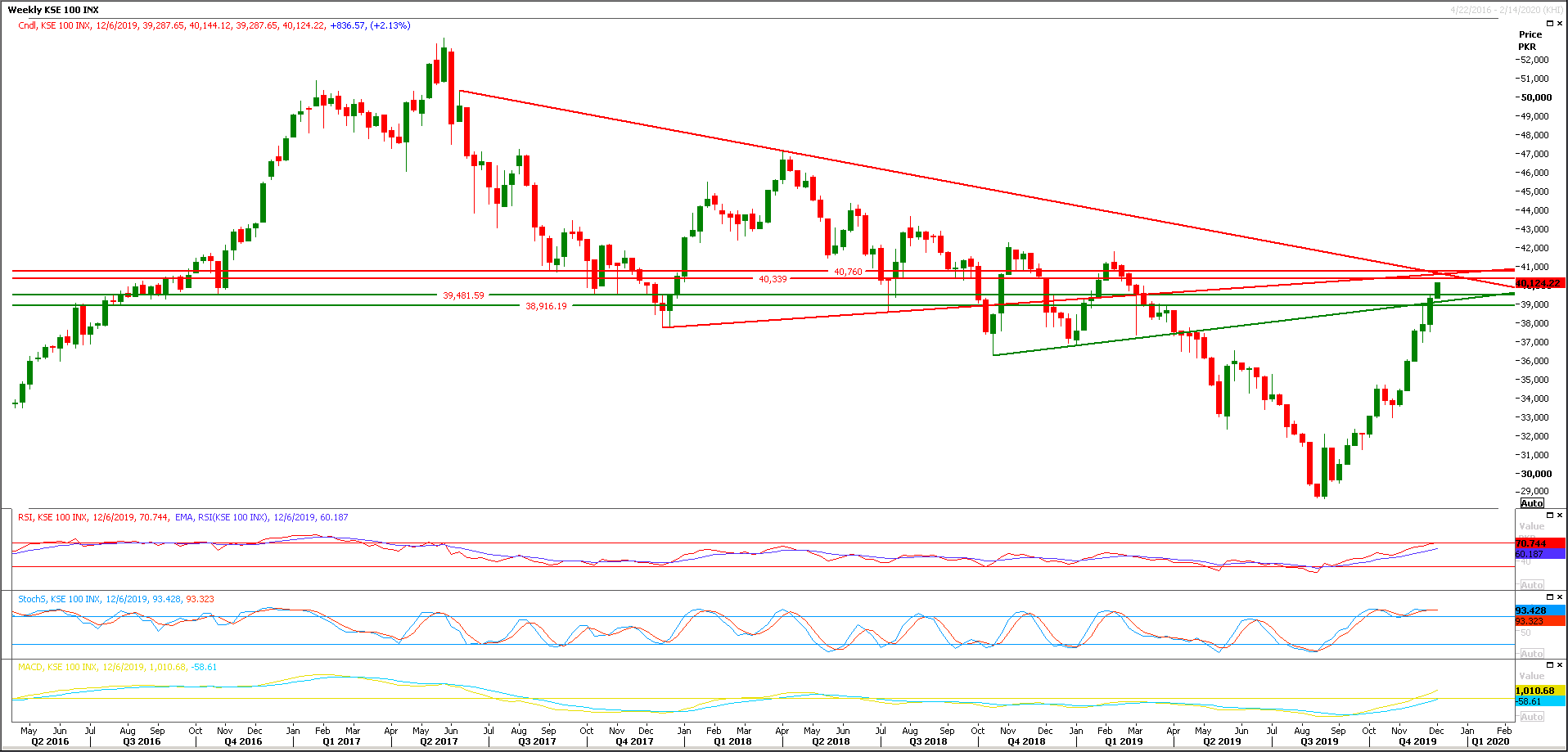Click the Q1 2017 quarter label
Screen dimensions: 1568x752
(341, 741)
